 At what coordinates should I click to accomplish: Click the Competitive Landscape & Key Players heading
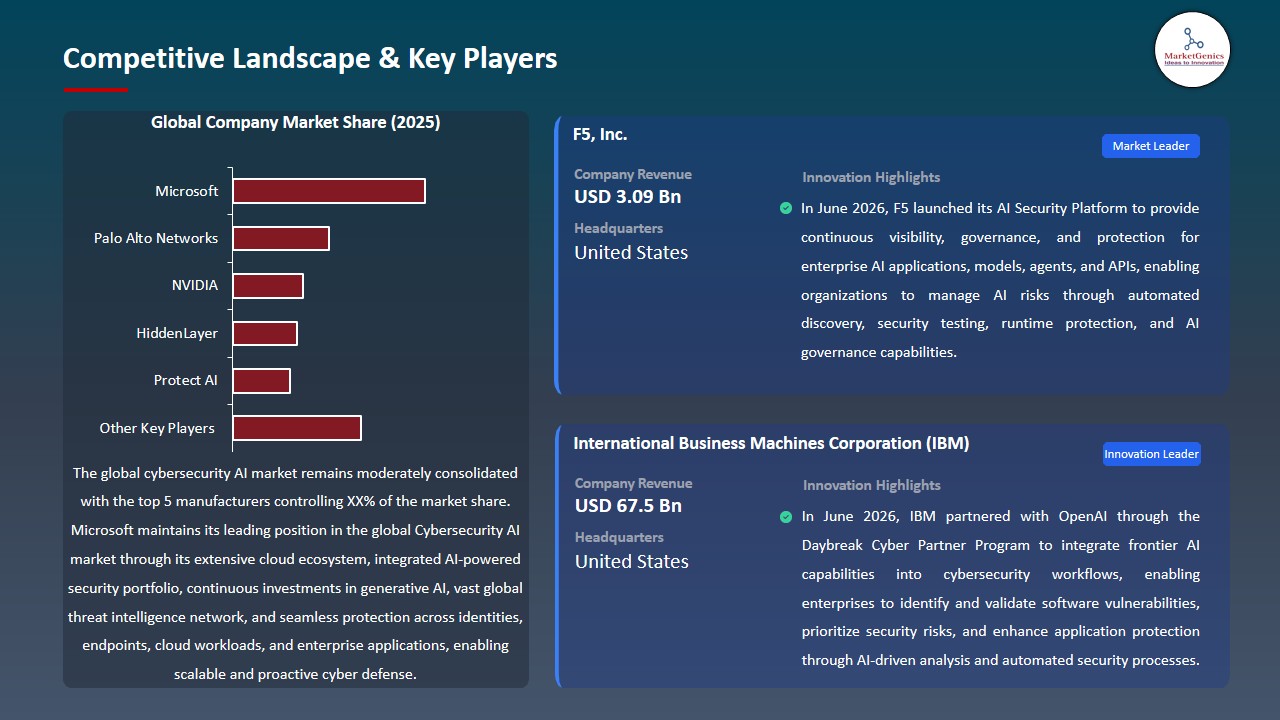pos(310,58)
